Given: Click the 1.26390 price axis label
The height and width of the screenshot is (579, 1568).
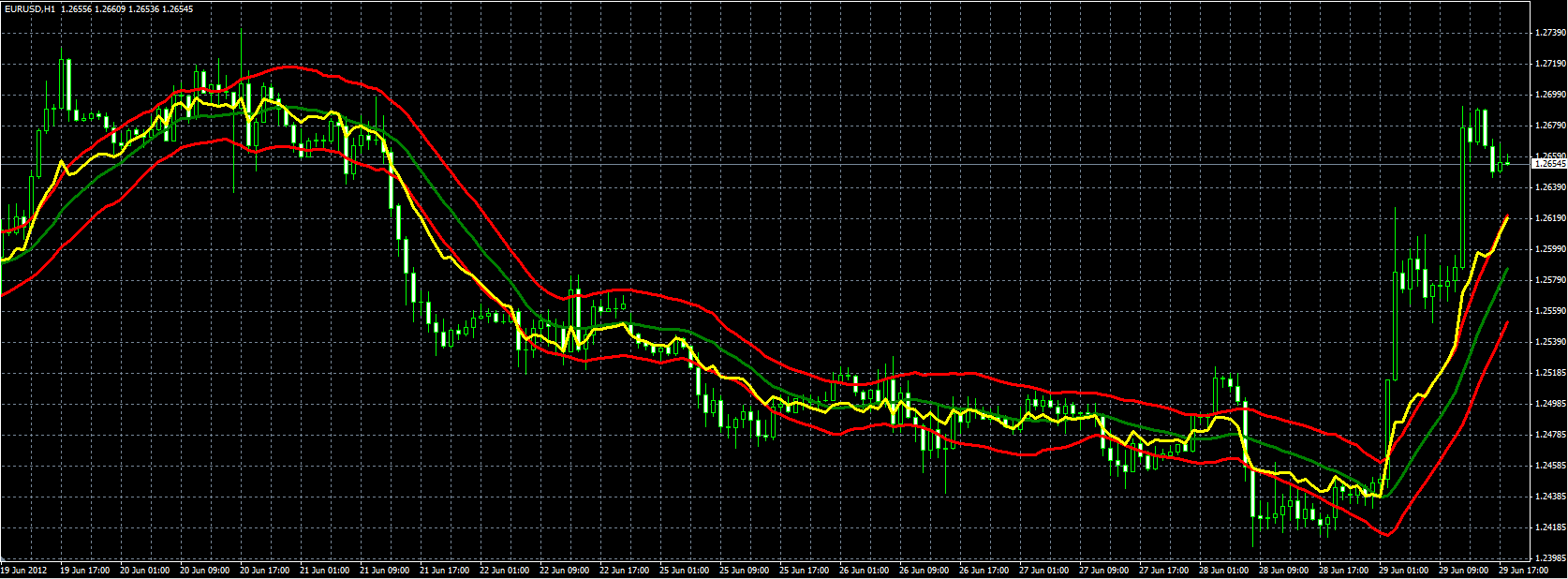Looking at the screenshot, I should click(x=1551, y=187).
